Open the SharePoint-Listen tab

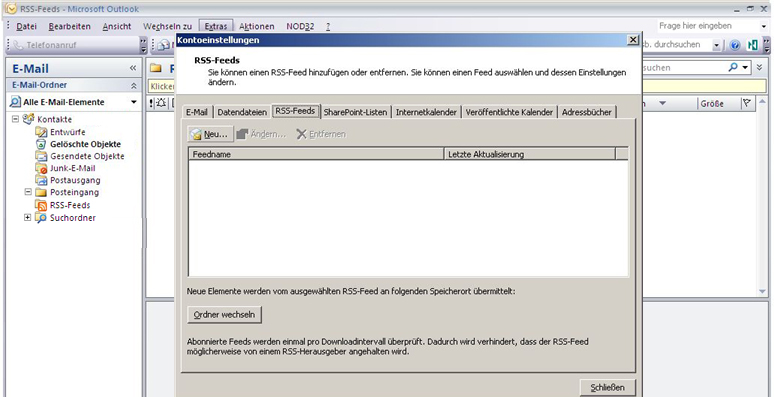355,112
